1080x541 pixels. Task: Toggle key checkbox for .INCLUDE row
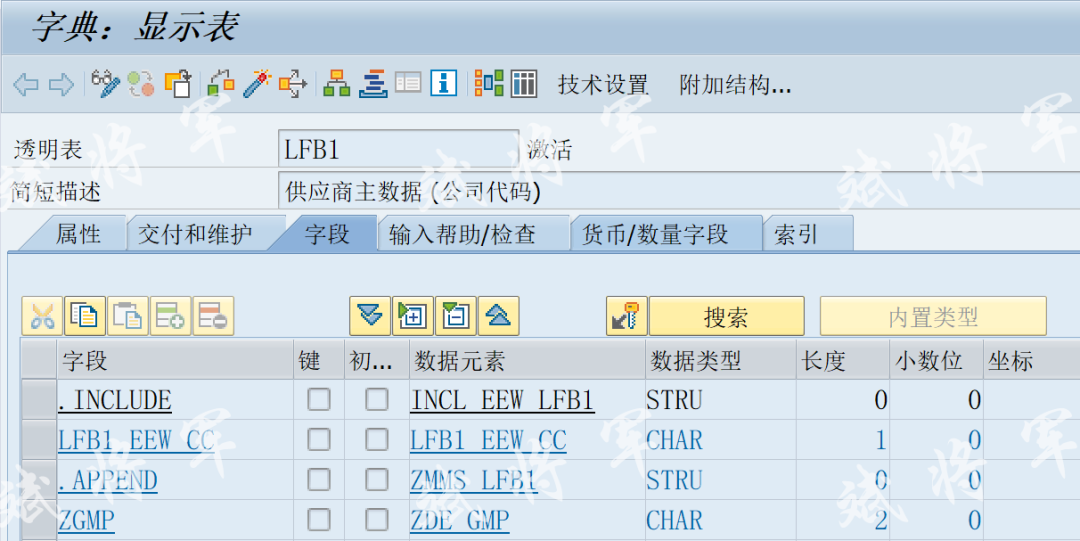[x=318, y=399]
